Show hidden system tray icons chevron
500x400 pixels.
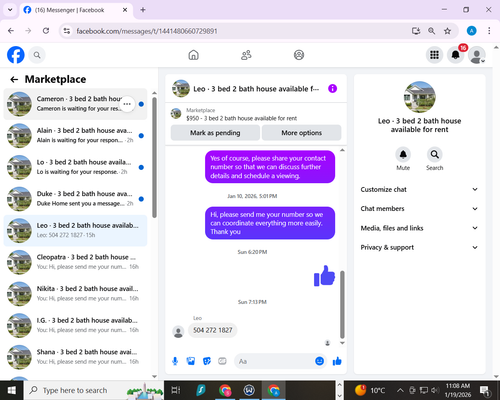pos(400,390)
